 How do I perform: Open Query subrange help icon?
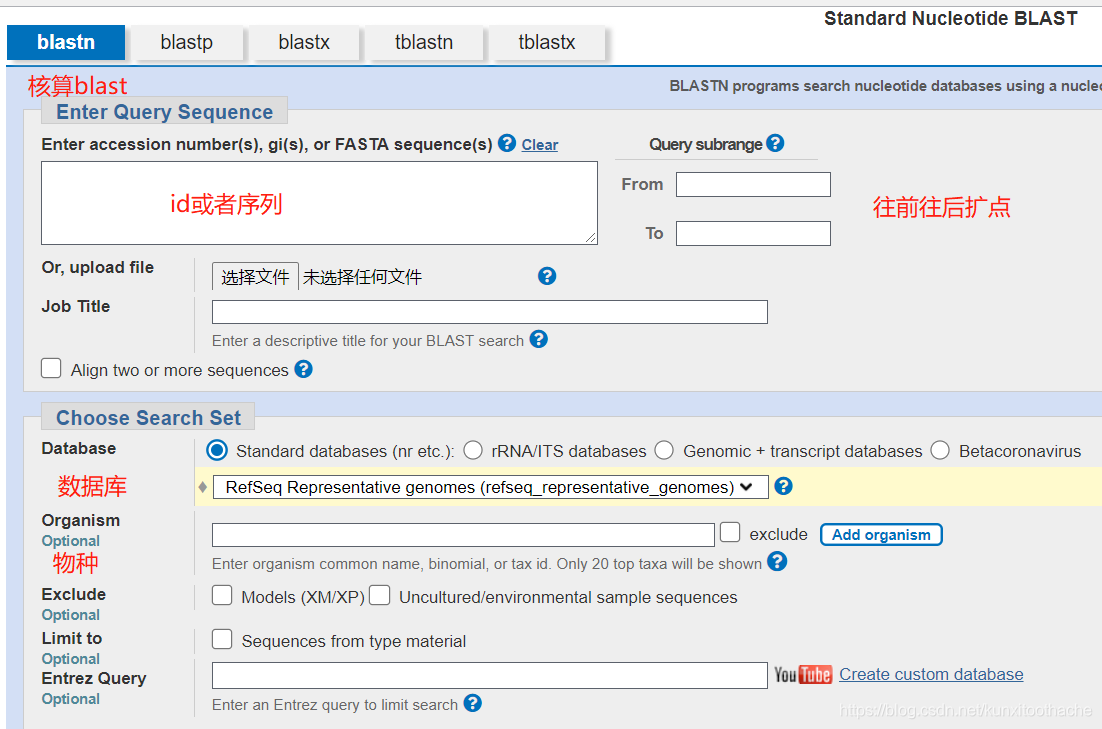(x=774, y=143)
